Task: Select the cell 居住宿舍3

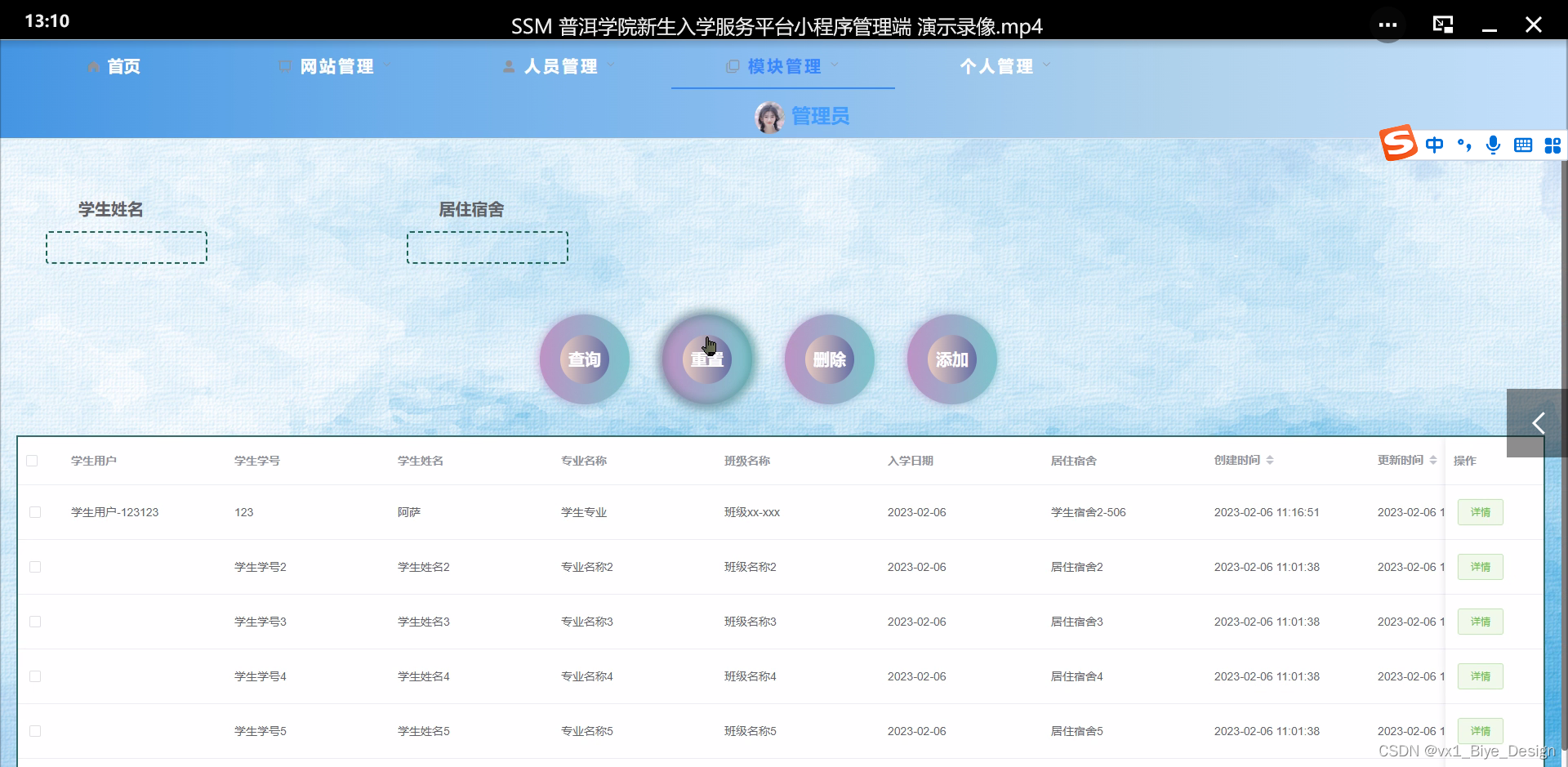Action: [x=1077, y=622]
